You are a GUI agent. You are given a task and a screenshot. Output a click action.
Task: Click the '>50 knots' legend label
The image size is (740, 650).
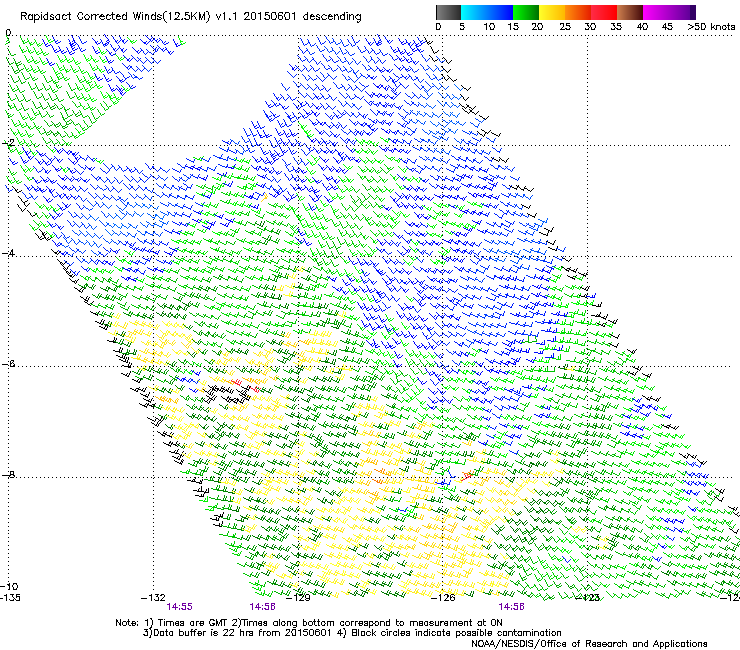[x=711, y=27]
